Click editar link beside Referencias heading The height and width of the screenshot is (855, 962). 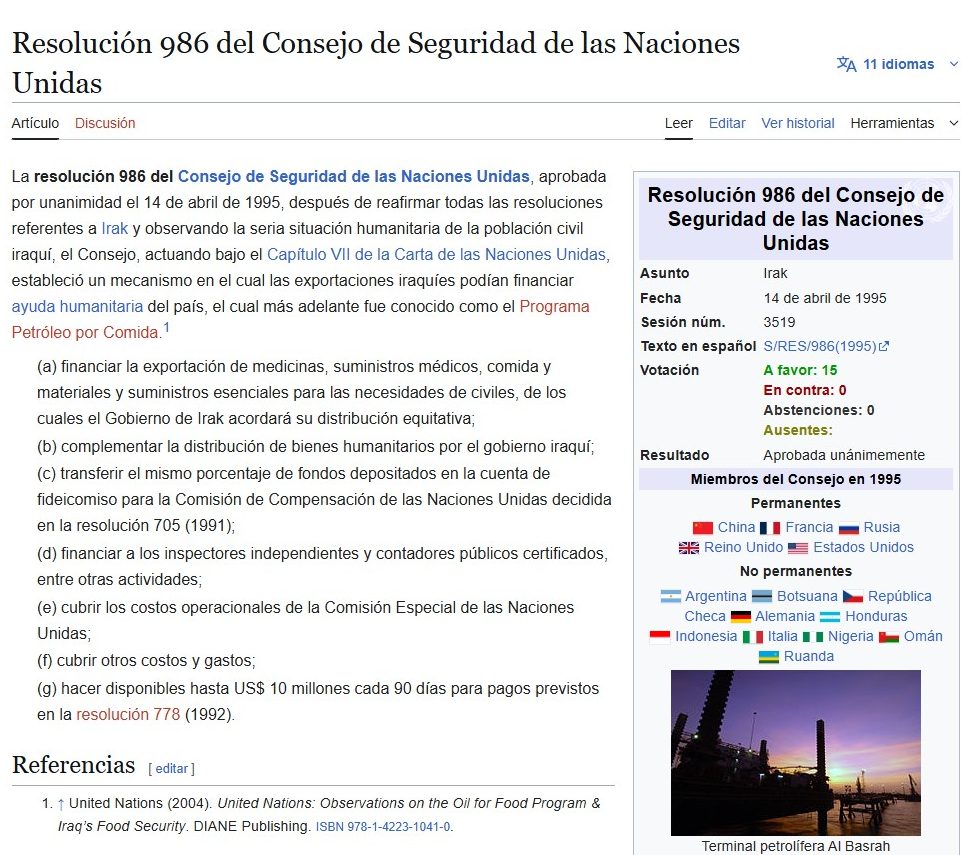(171, 768)
